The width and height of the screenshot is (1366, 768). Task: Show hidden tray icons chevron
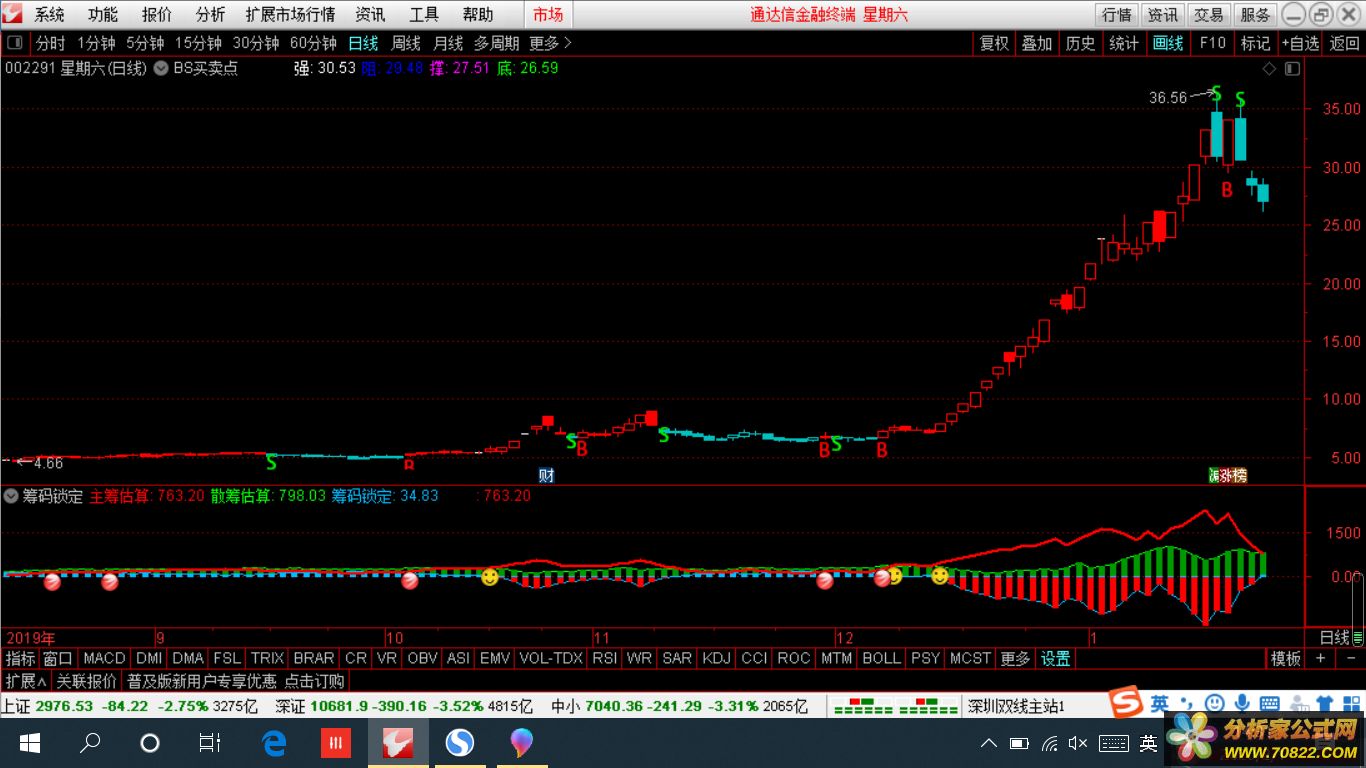pyautogui.click(x=989, y=743)
